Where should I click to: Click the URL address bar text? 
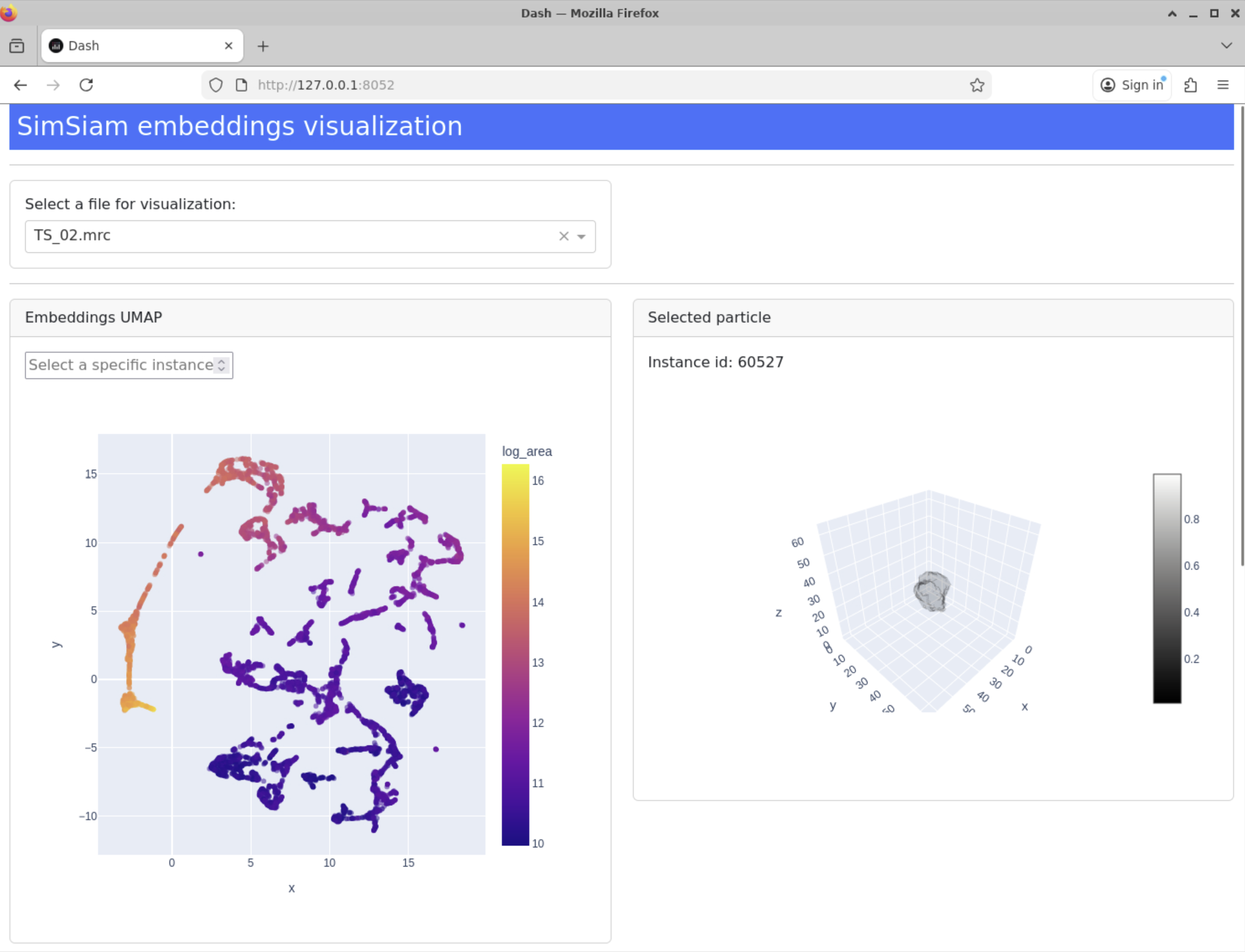coord(326,85)
